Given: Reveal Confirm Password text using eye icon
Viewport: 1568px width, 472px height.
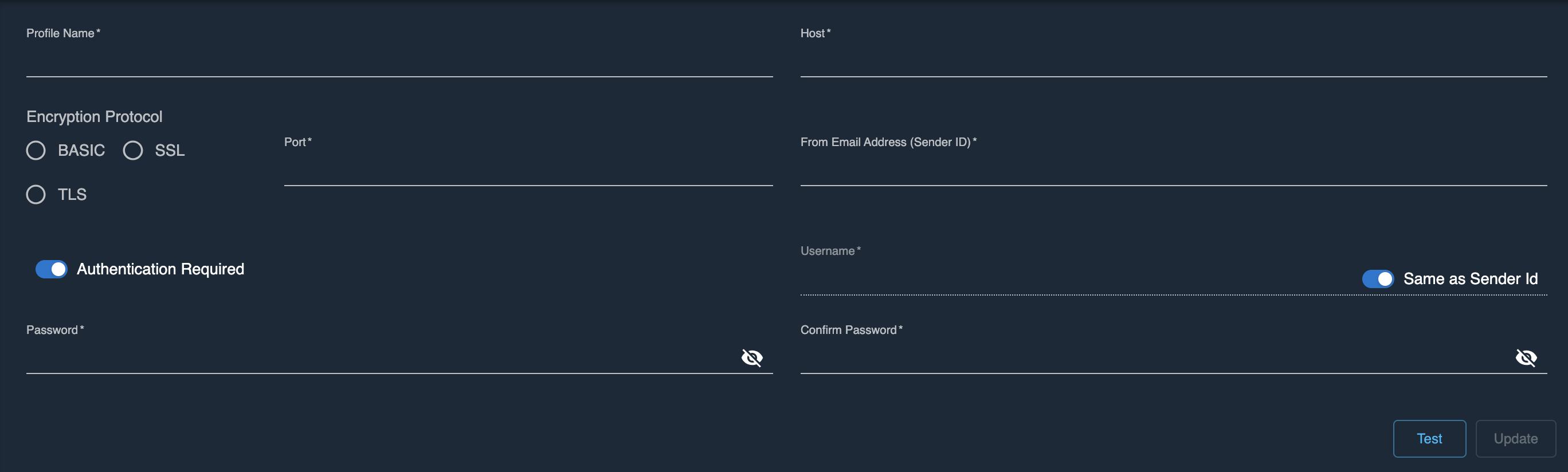Looking at the screenshot, I should click(1526, 357).
